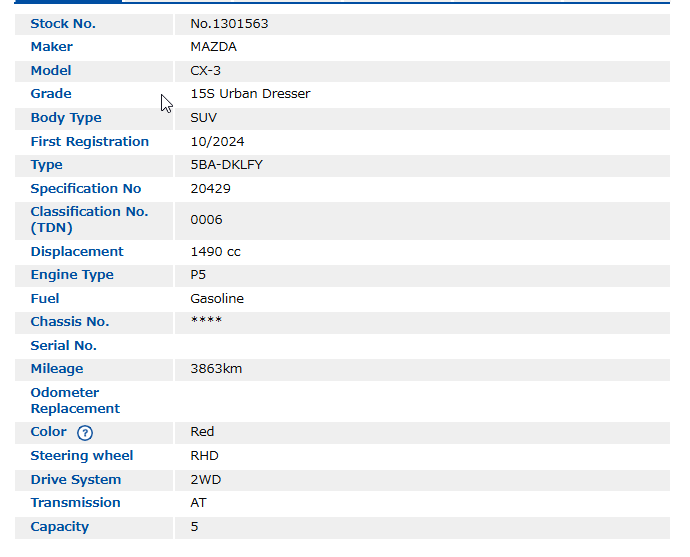
Task: Click the Specification No value 20429
Action: coord(210,189)
